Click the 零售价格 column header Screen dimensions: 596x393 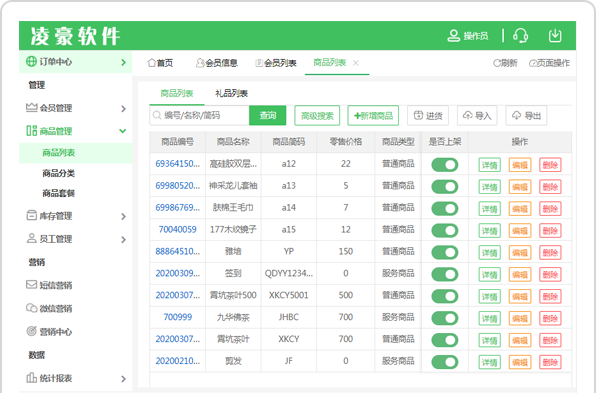point(346,142)
